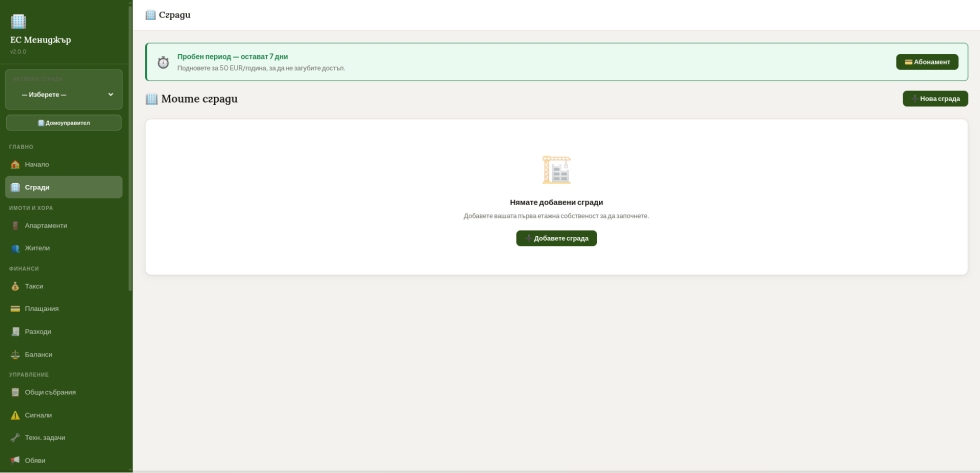Screen dimensions: 980x473
Task: Click the dropdown chevron beside Изберете
Action: point(110,95)
